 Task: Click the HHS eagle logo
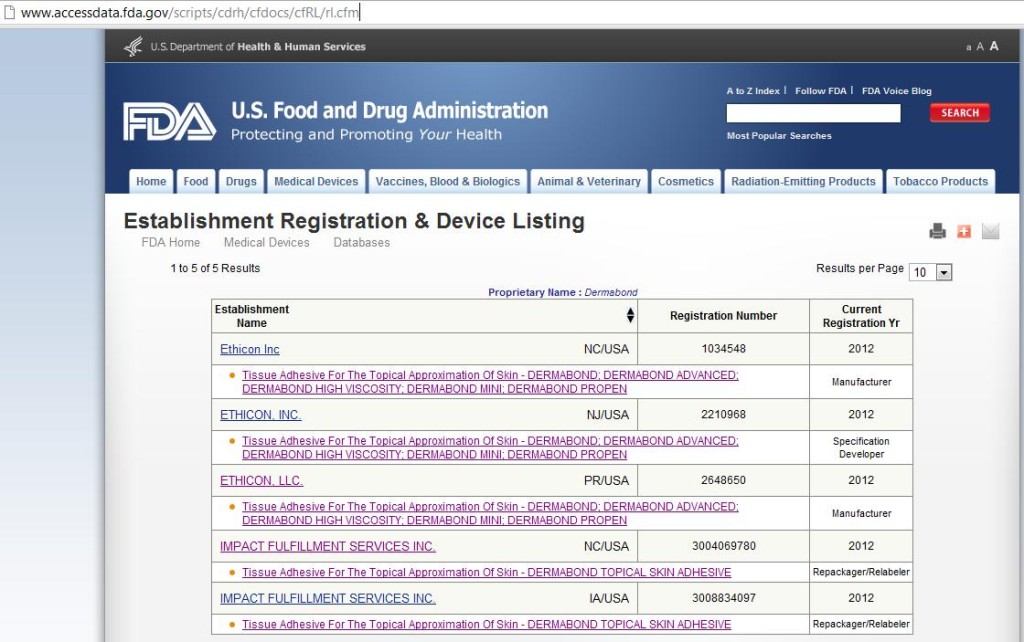click(x=134, y=46)
